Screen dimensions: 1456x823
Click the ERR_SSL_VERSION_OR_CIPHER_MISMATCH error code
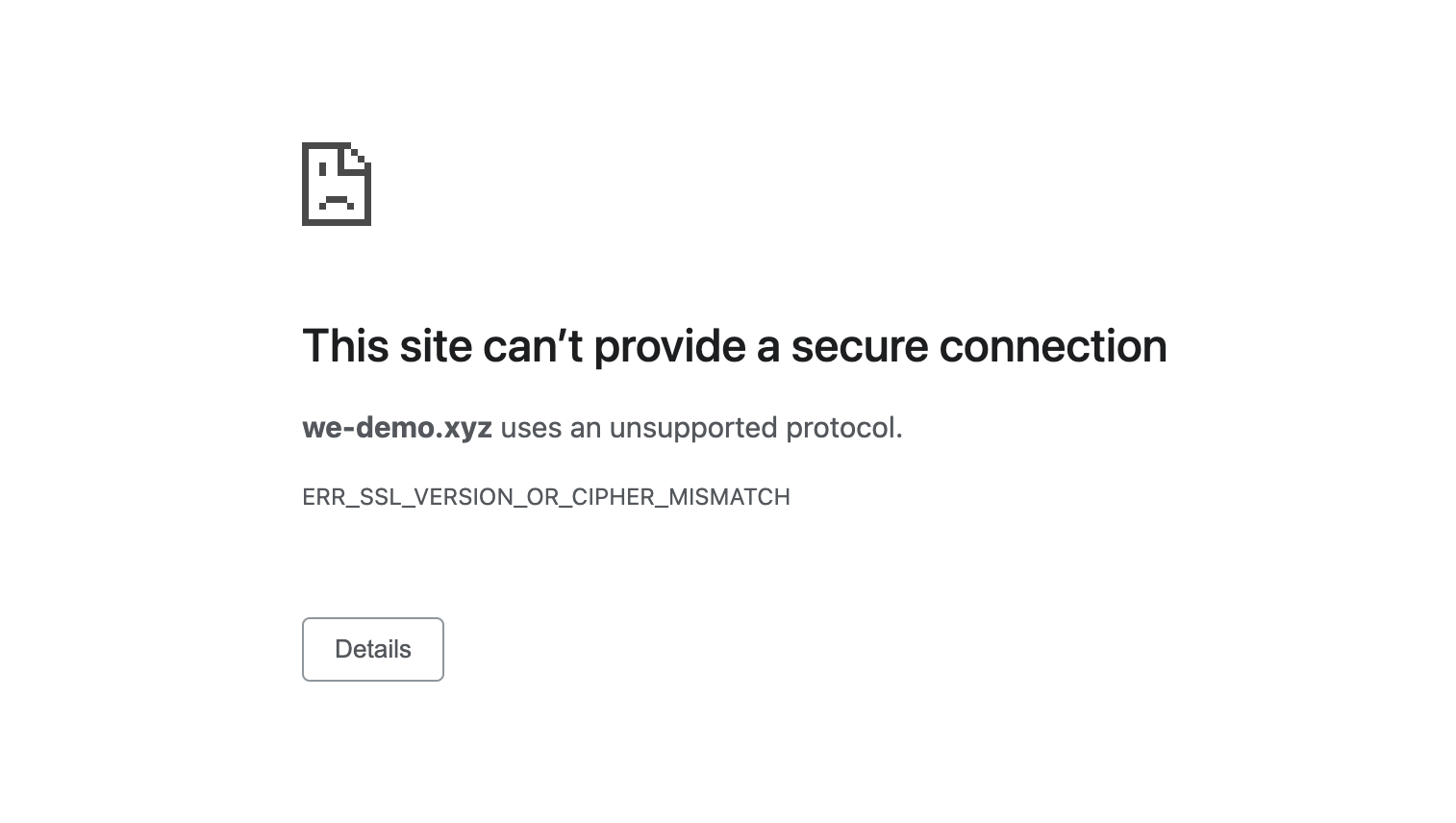pos(545,497)
